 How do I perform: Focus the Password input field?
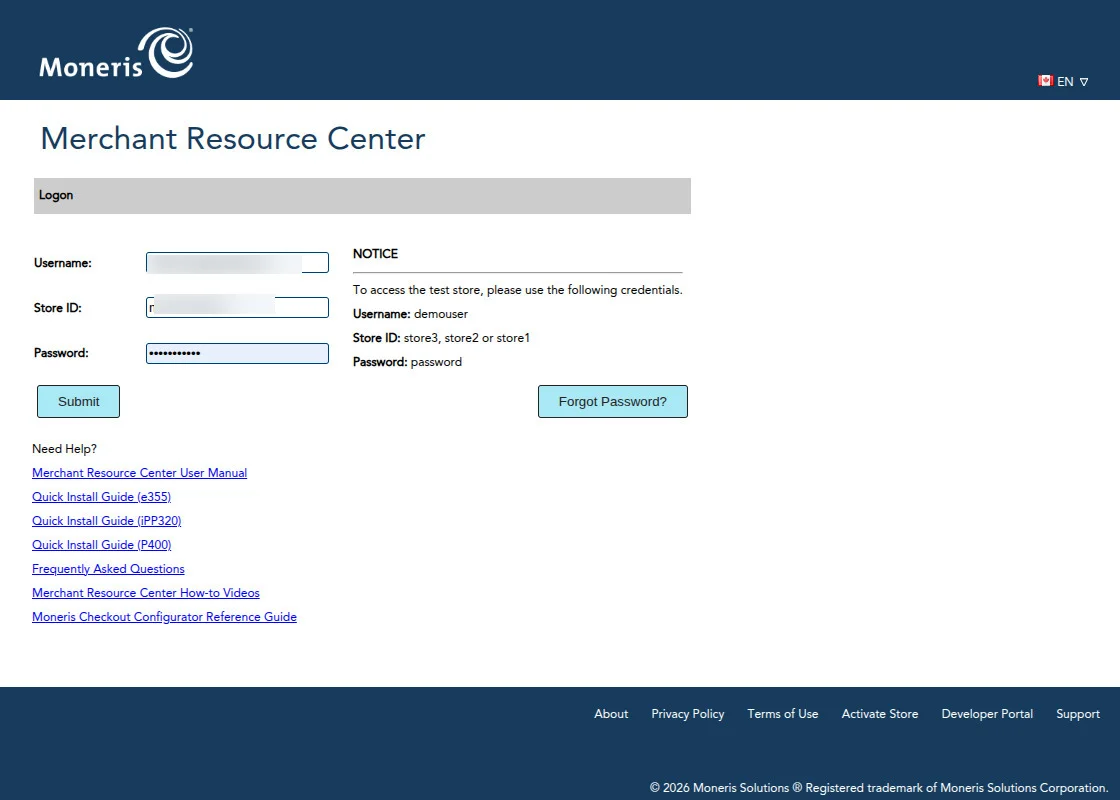click(237, 353)
